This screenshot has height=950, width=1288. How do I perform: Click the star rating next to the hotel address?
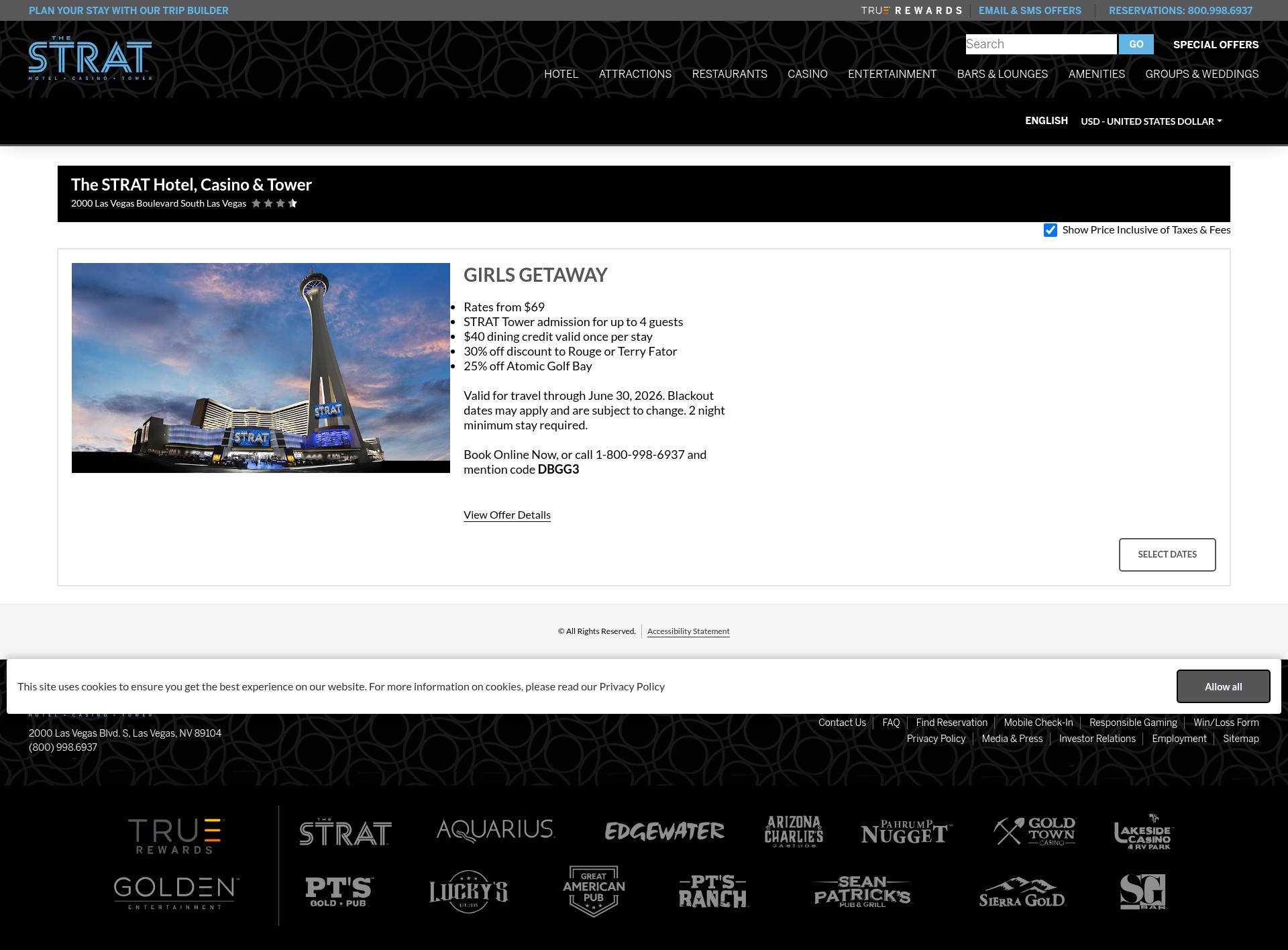pyautogui.click(x=274, y=203)
